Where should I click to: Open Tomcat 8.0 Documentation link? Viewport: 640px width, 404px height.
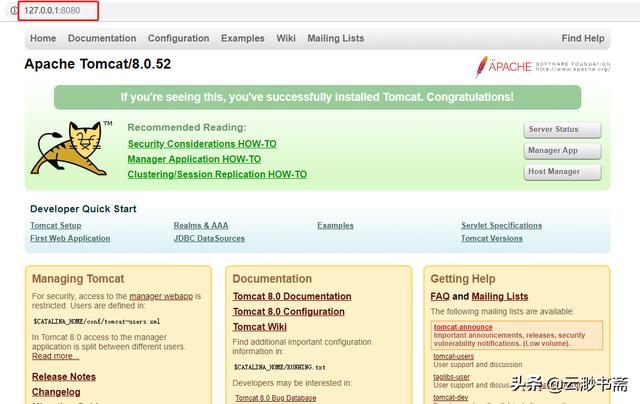[292, 296]
